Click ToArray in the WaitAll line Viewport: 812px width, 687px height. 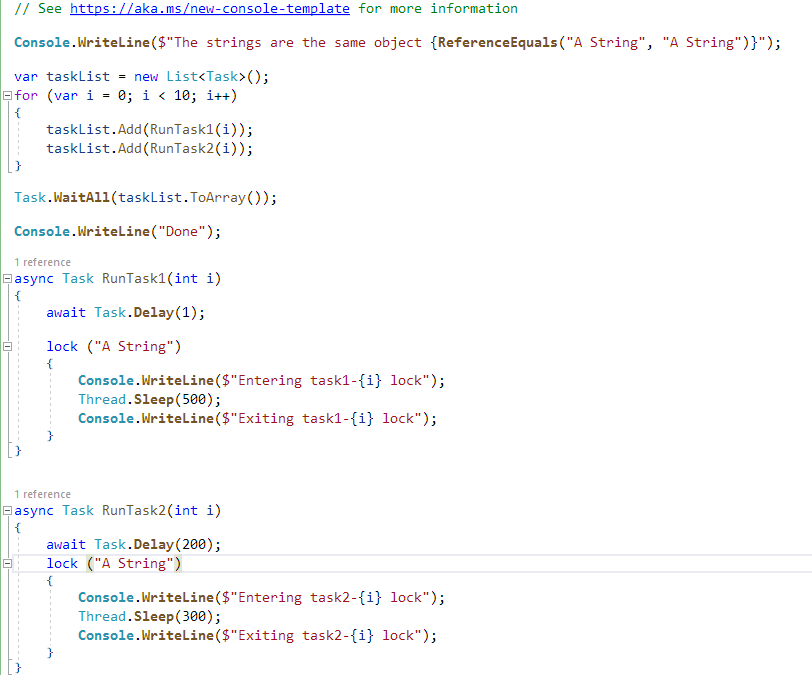point(218,197)
